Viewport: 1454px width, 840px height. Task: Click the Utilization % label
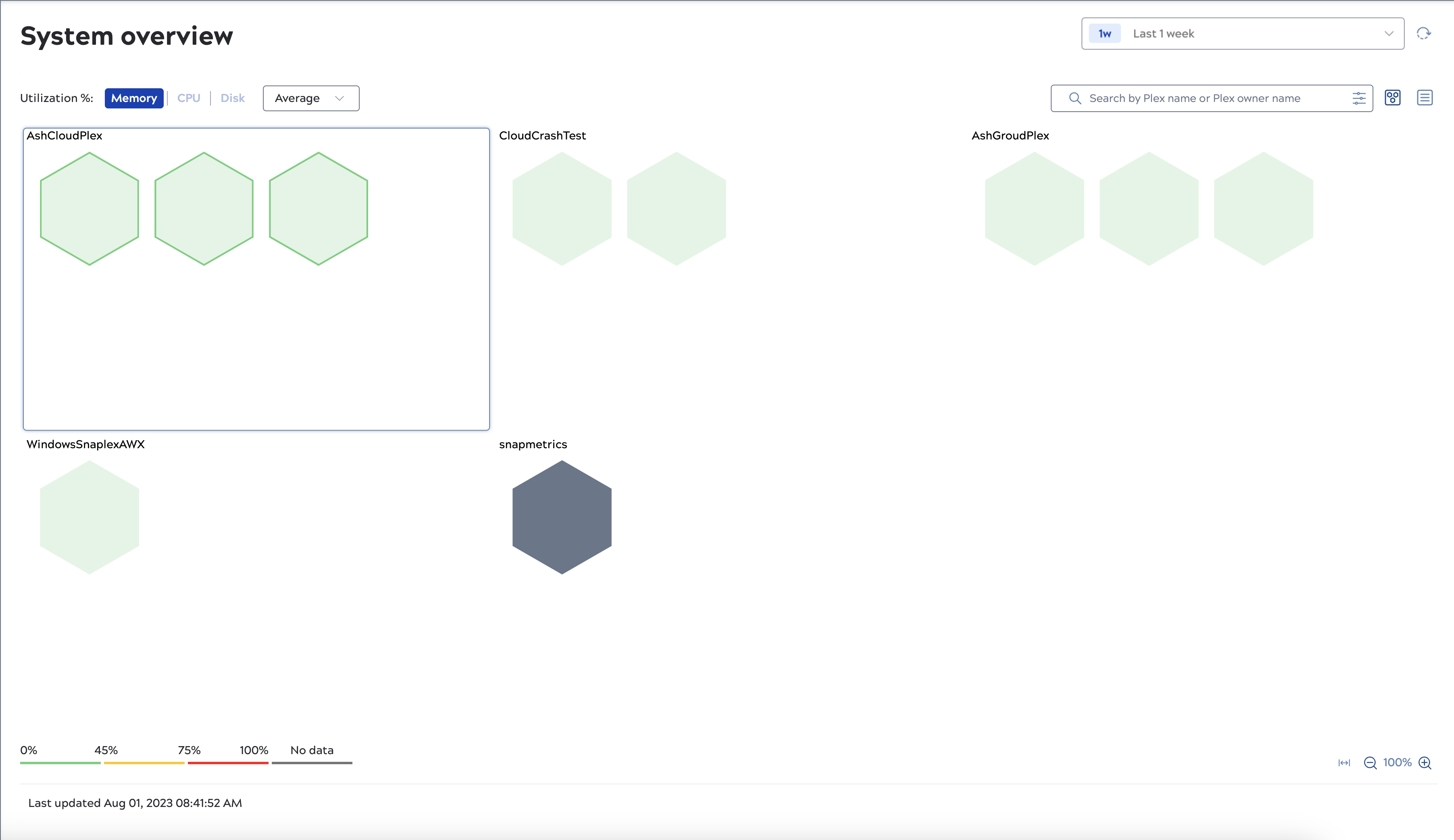[x=56, y=98]
